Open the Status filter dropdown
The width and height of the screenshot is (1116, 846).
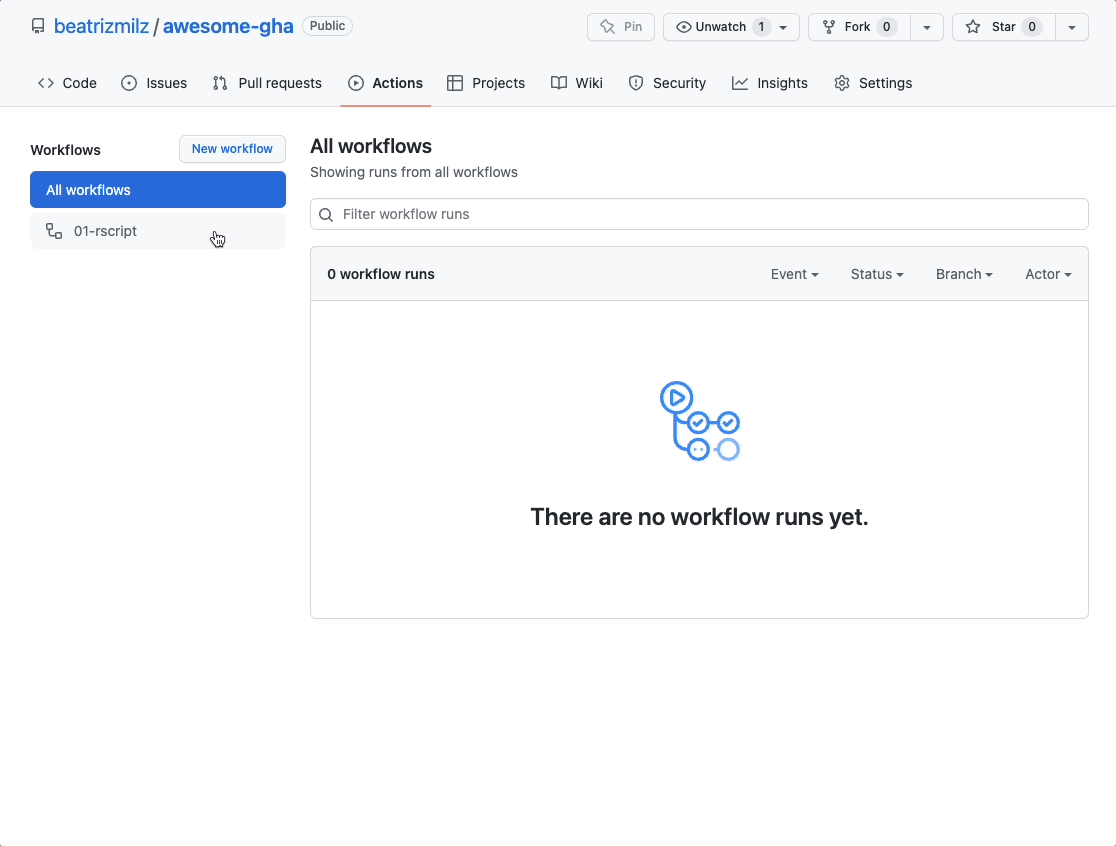point(877,274)
